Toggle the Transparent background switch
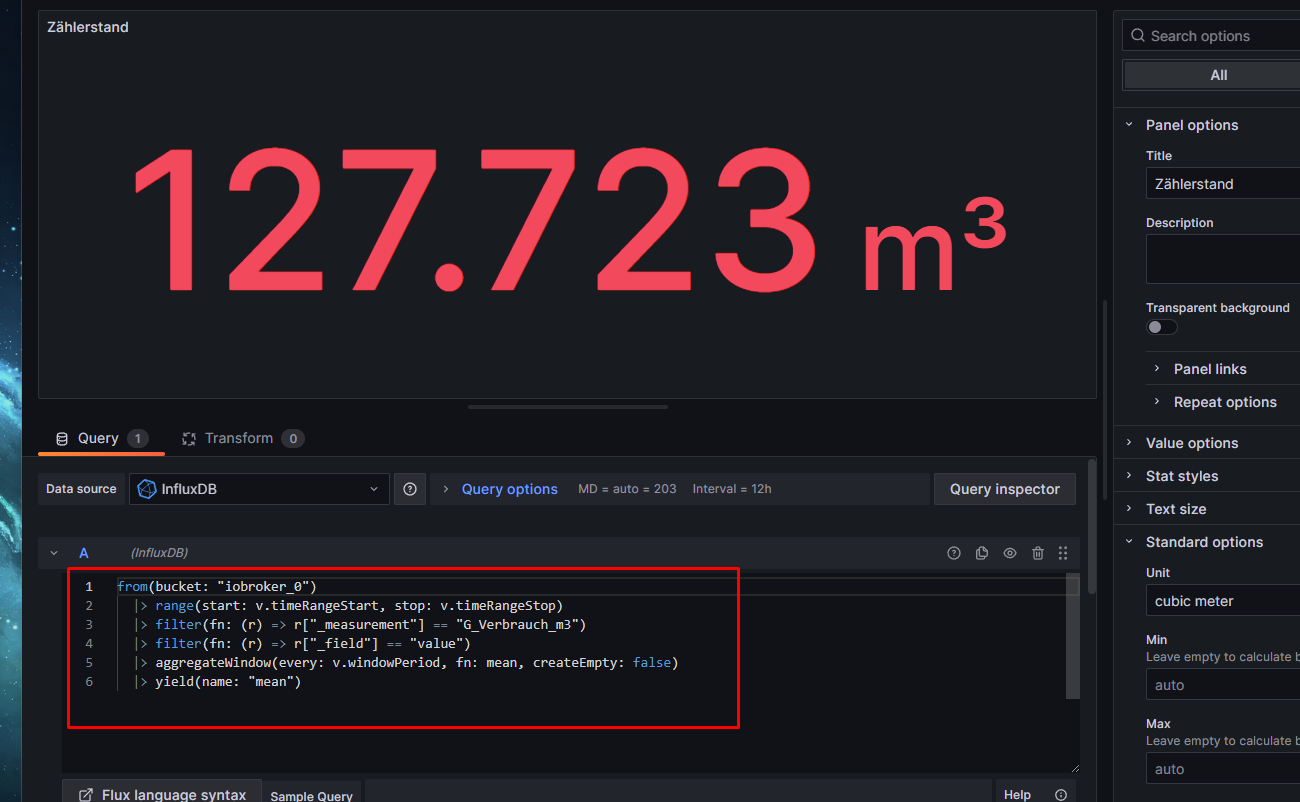1300x802 pixels. (1162, 327)
